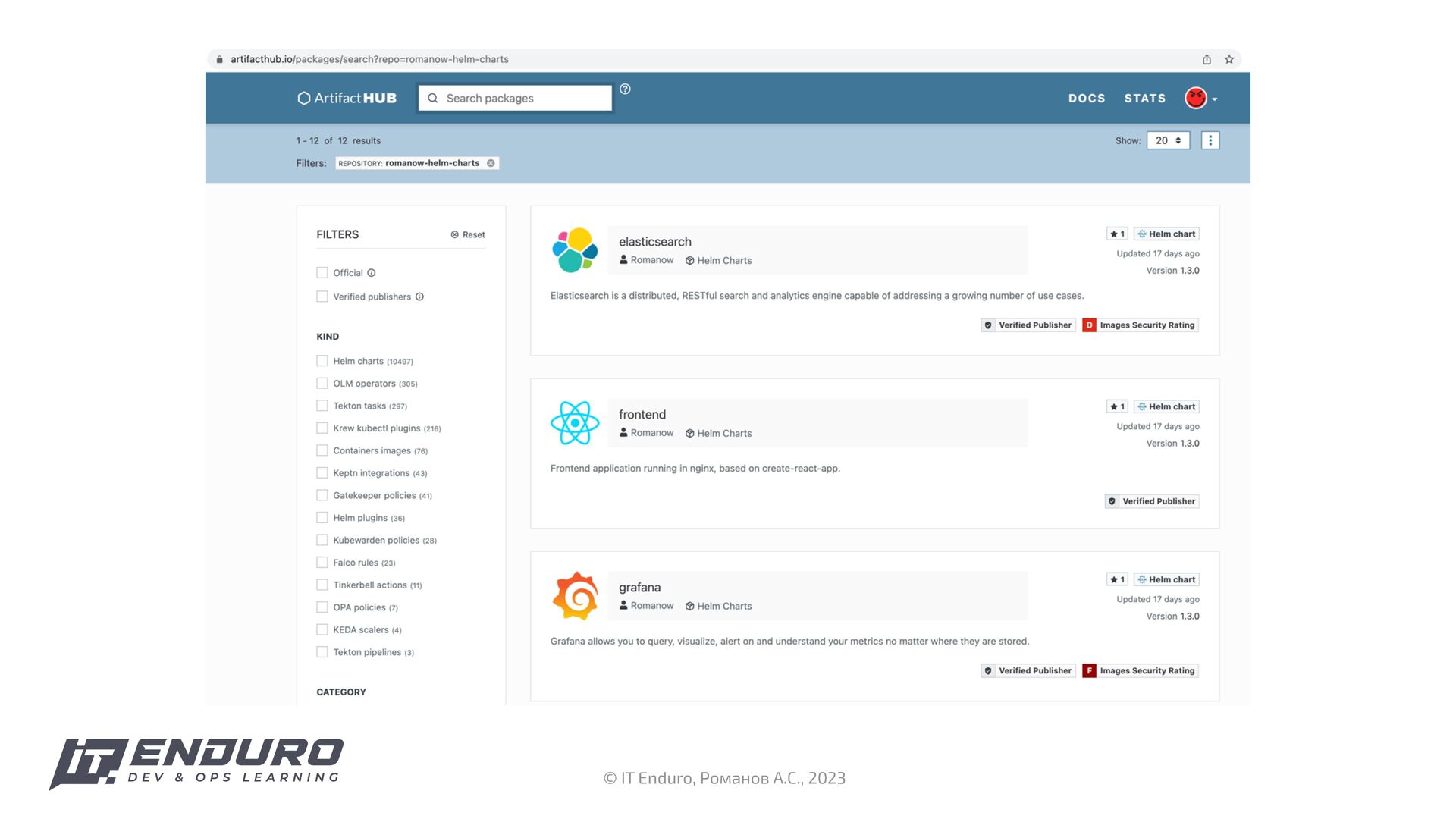Check Krew kubectl plugins filter
Image resolution: width=1456 pixels, height=819 pixels.
click(322, 428)
